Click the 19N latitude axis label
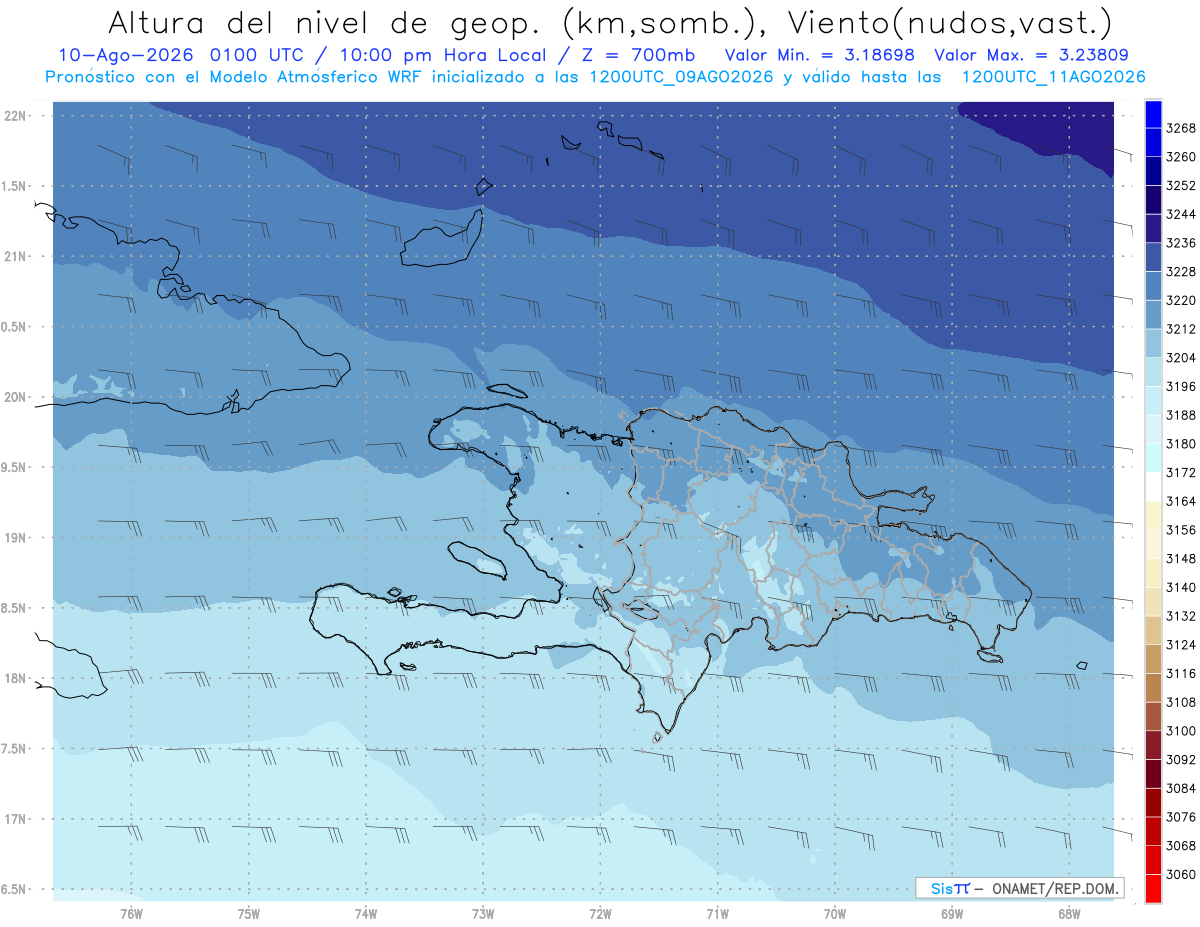Image resolution: width=1200 pixels, height=927 pixels. (14, 538)
